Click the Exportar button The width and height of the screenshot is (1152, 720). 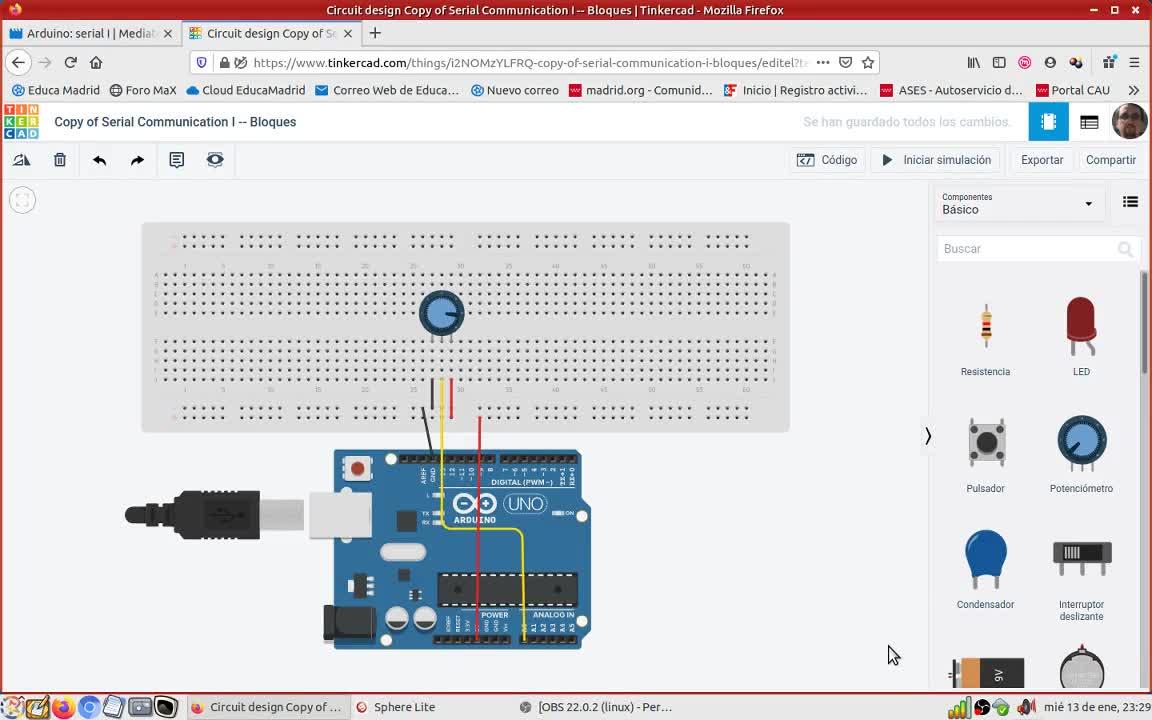coord(1041,160)
